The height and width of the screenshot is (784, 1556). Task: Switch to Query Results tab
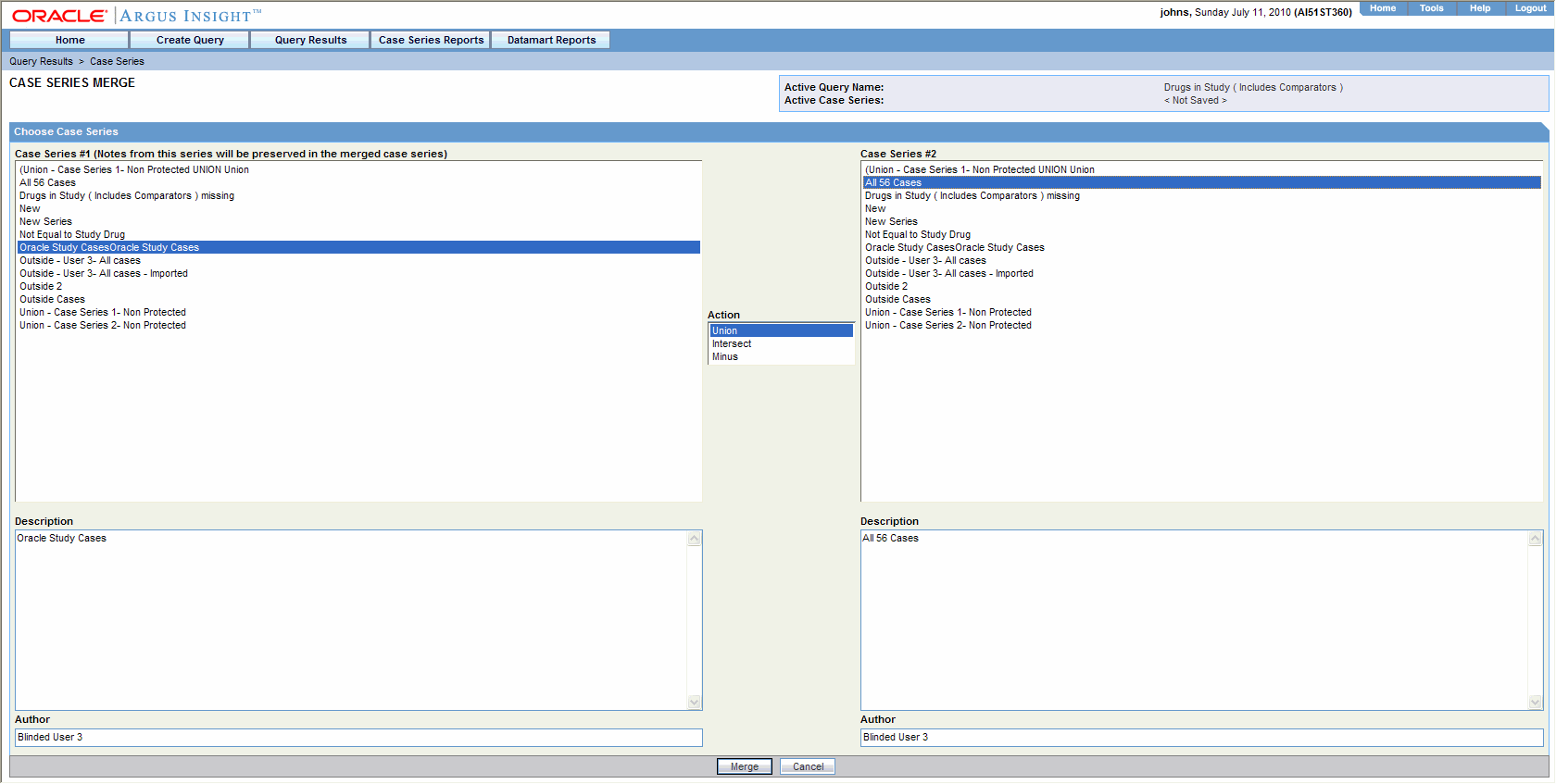click(x=310, y=40)
